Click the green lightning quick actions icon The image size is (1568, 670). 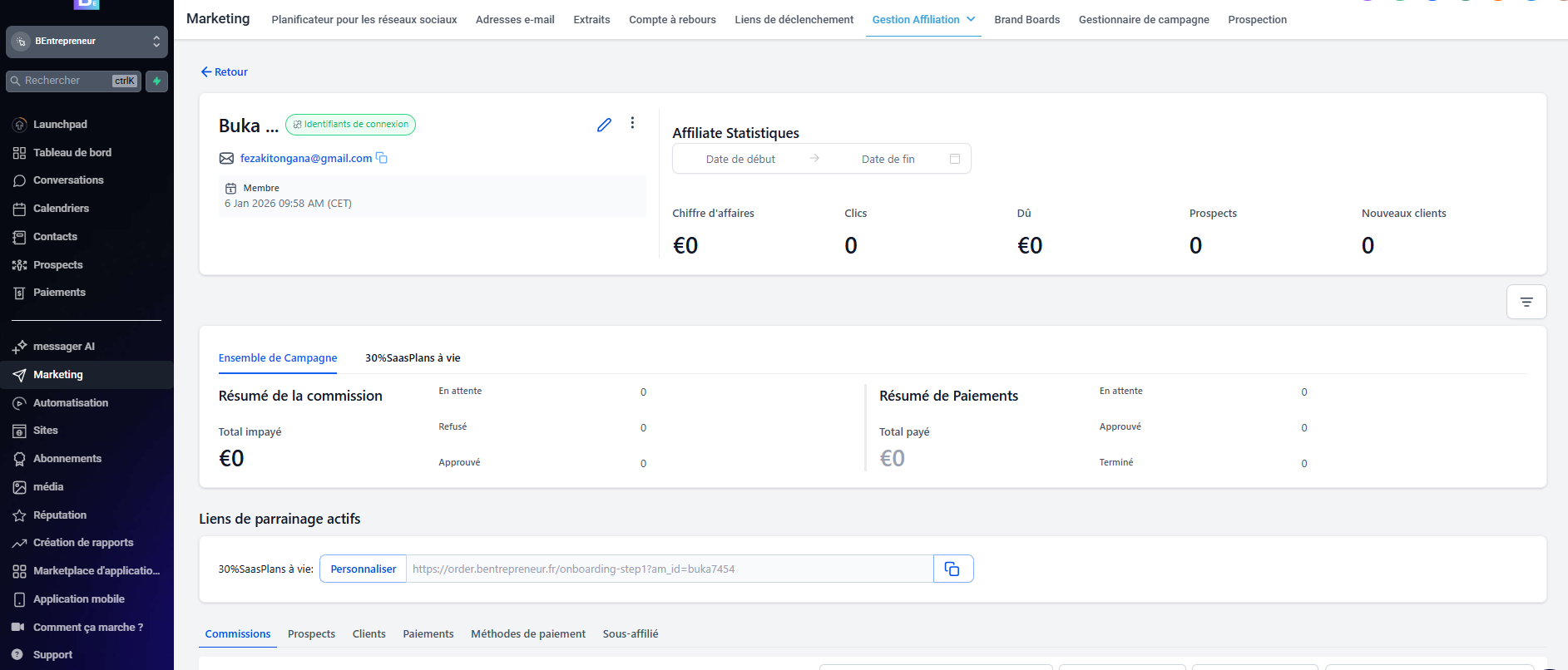tap(156, 81)
